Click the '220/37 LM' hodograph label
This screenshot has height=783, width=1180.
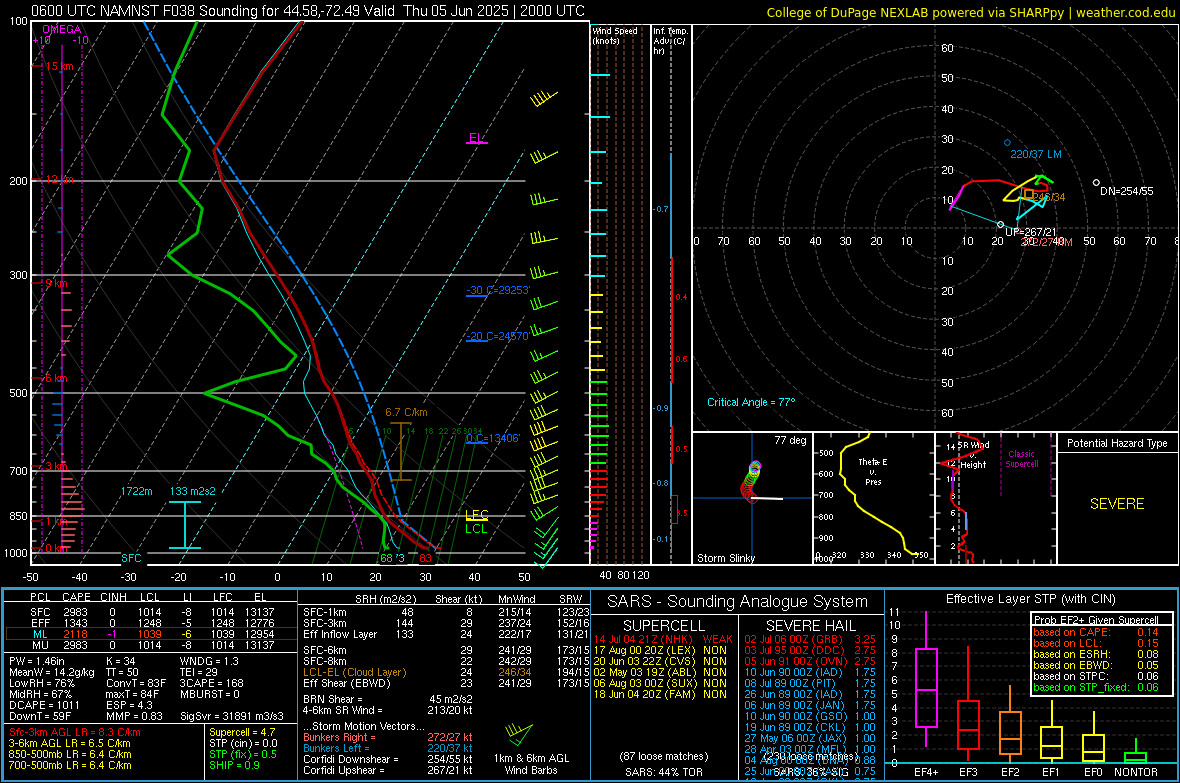tap(1036, 154)
